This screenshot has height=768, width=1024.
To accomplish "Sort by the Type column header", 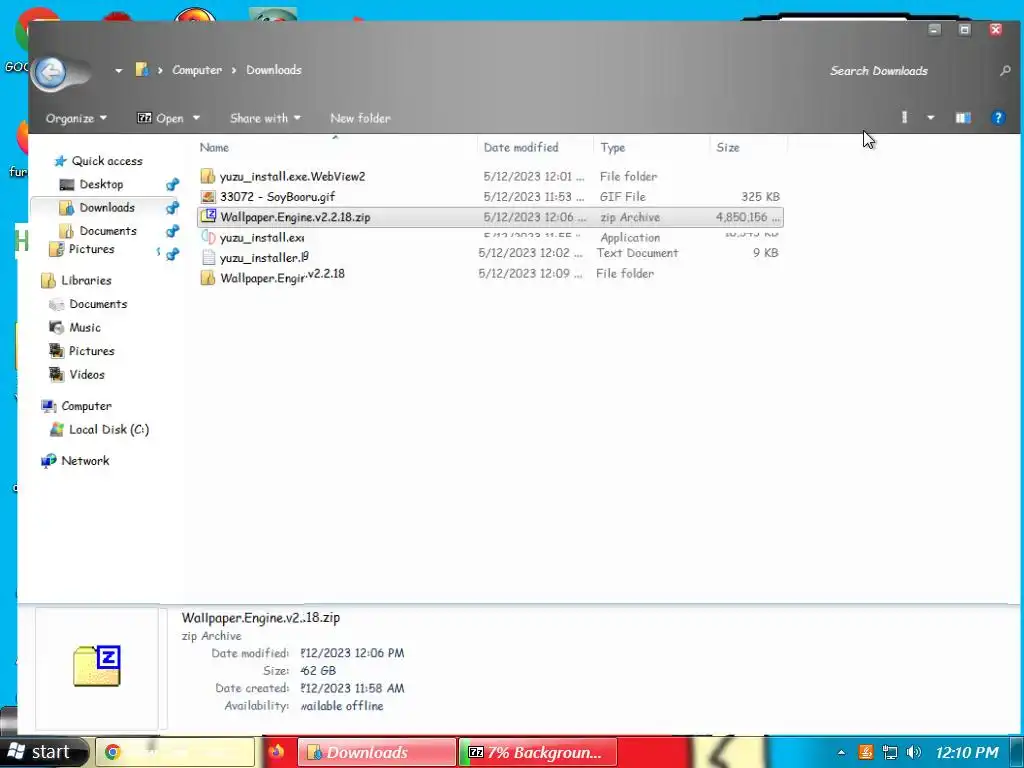I will click(613, 148).
